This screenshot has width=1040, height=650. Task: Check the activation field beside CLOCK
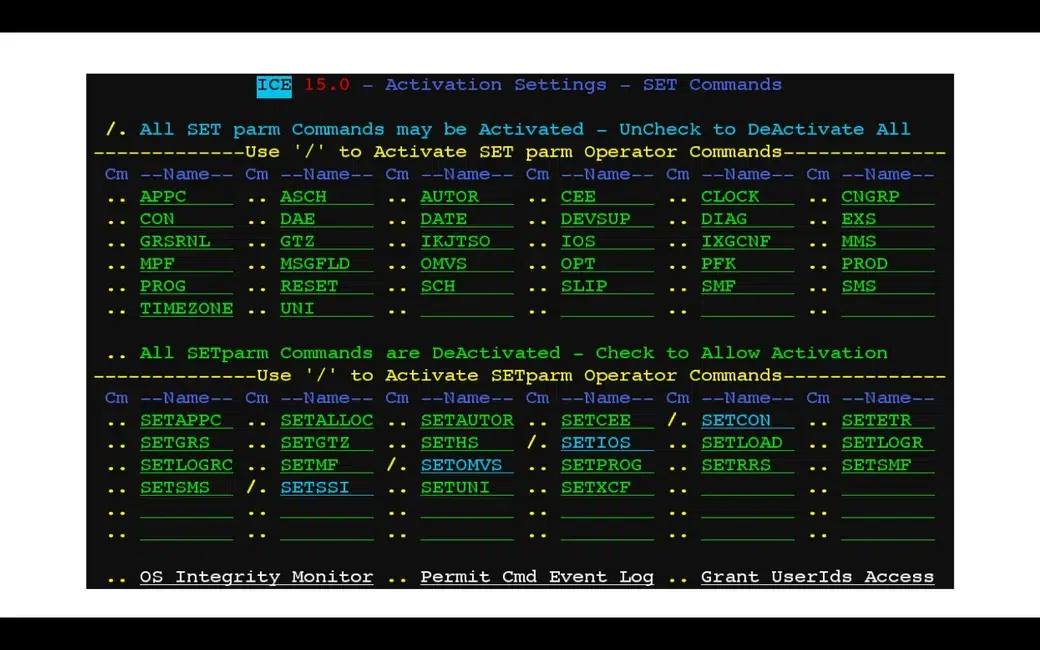(x=677, y=198)
